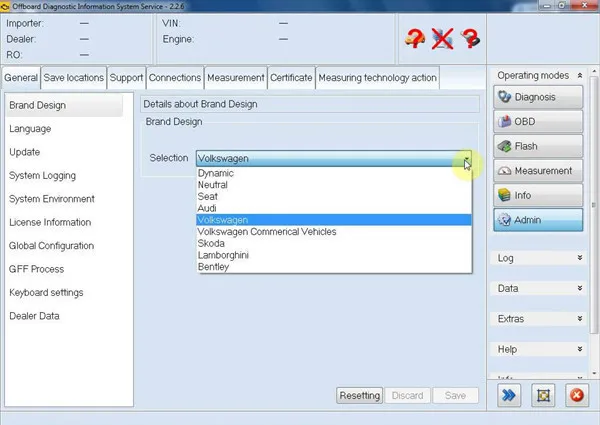Open the Certificate tab
Screen dimensions: 600x425
point(291,78)
